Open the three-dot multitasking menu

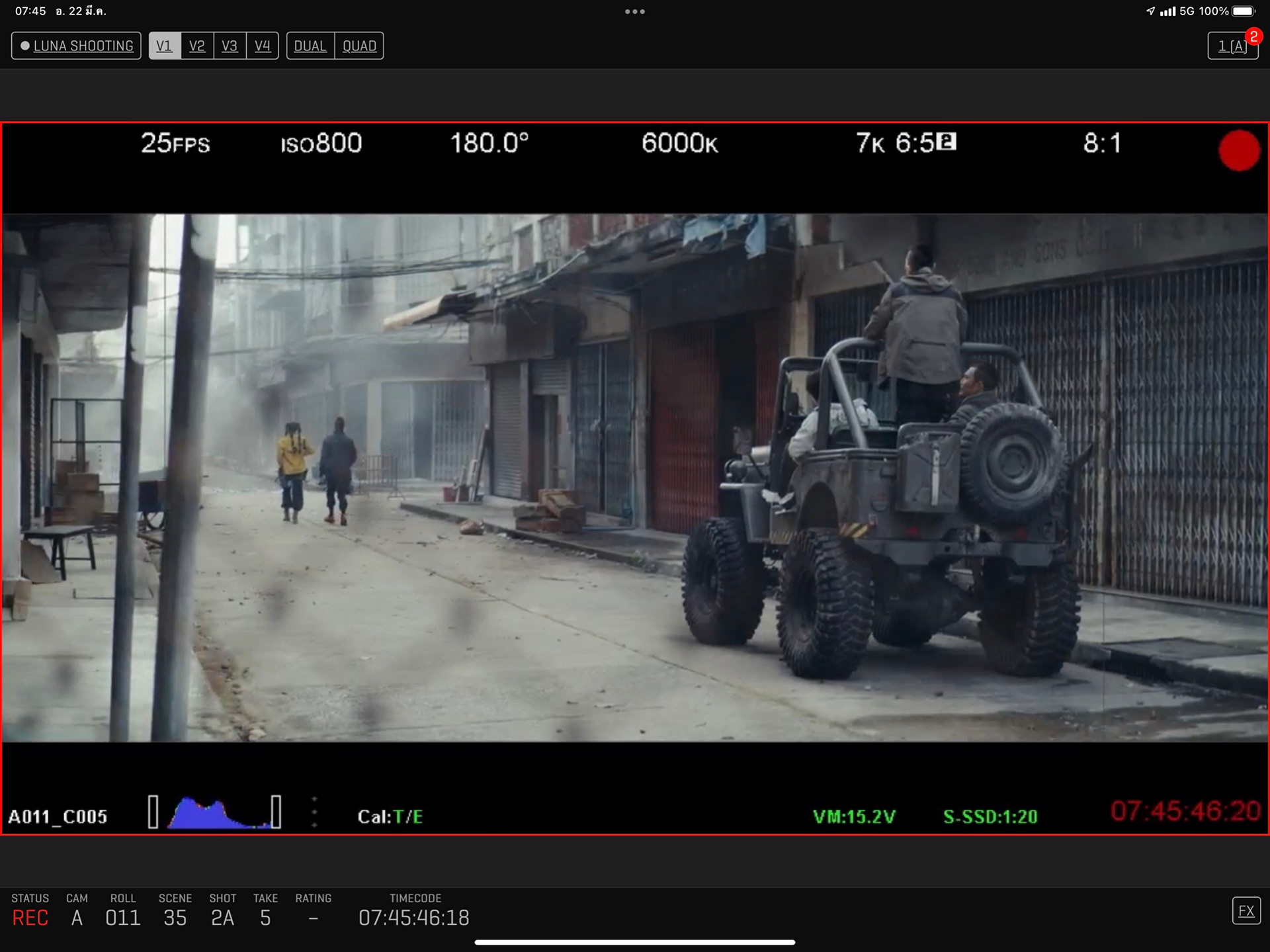pos(634,11)
